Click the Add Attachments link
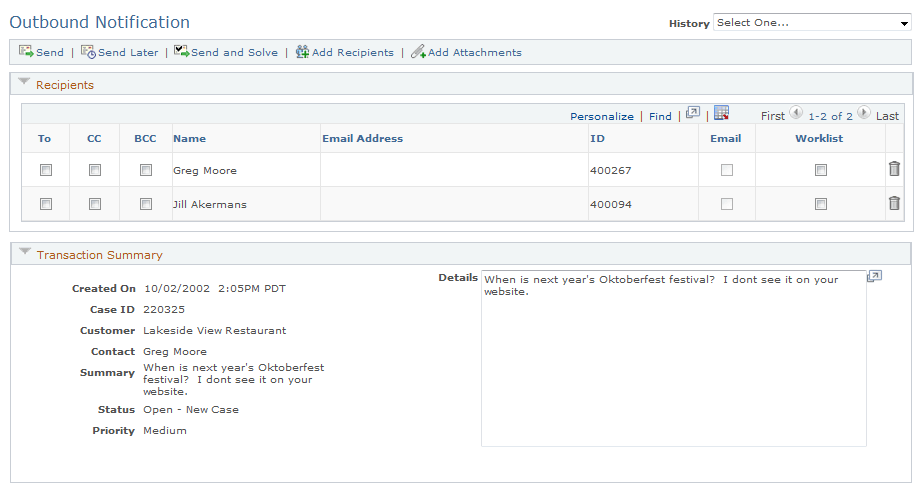Image resolution: width=921 pixels, height=488 pixels. [475, 52]
